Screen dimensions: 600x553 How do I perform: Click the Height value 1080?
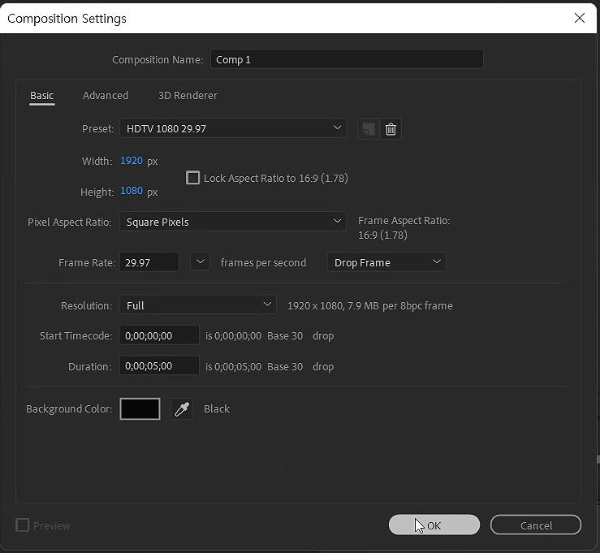131,191
